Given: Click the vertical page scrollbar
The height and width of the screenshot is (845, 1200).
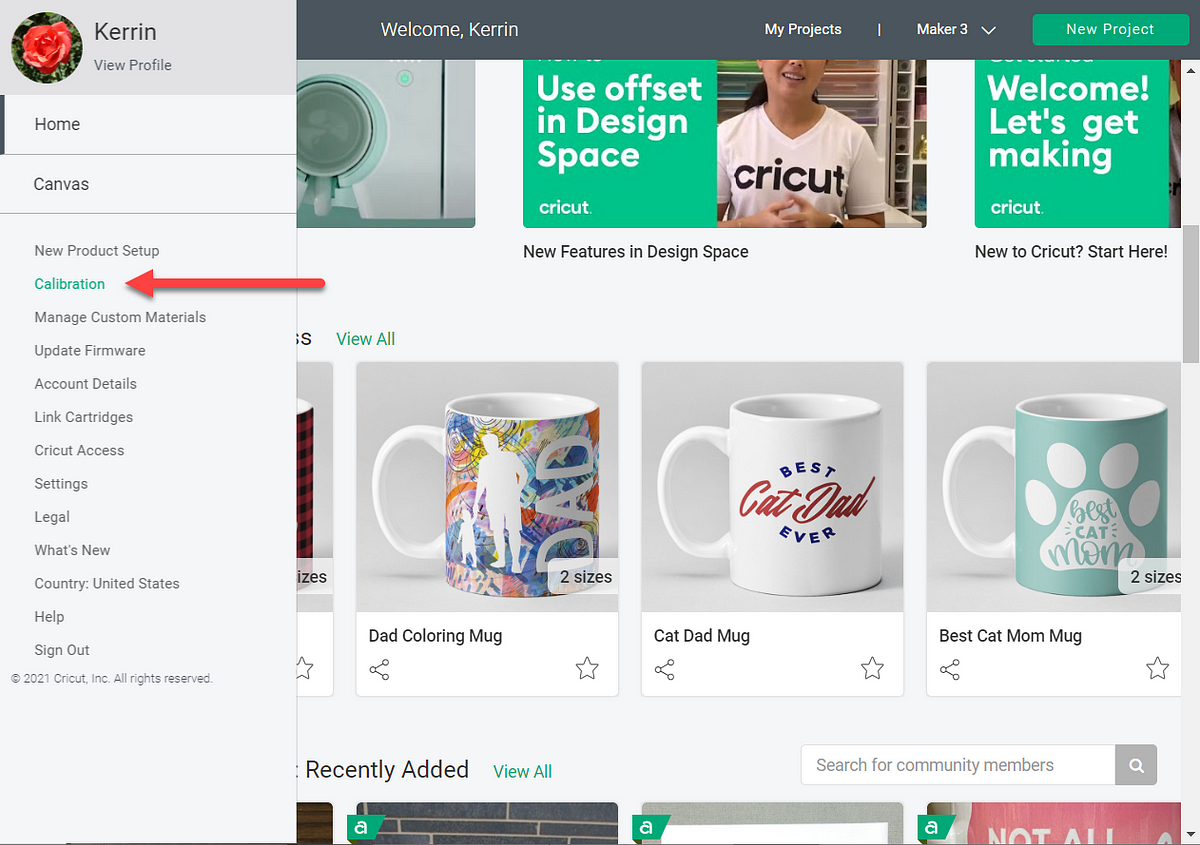Looking at the screenshot, I should tap(1190, 295).
